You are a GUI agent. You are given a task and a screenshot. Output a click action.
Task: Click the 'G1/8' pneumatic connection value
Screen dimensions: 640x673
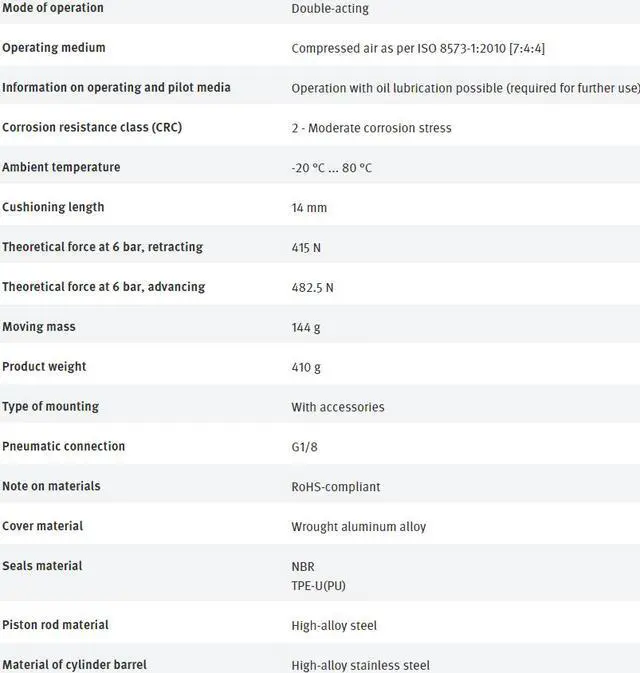click(305, 447)
